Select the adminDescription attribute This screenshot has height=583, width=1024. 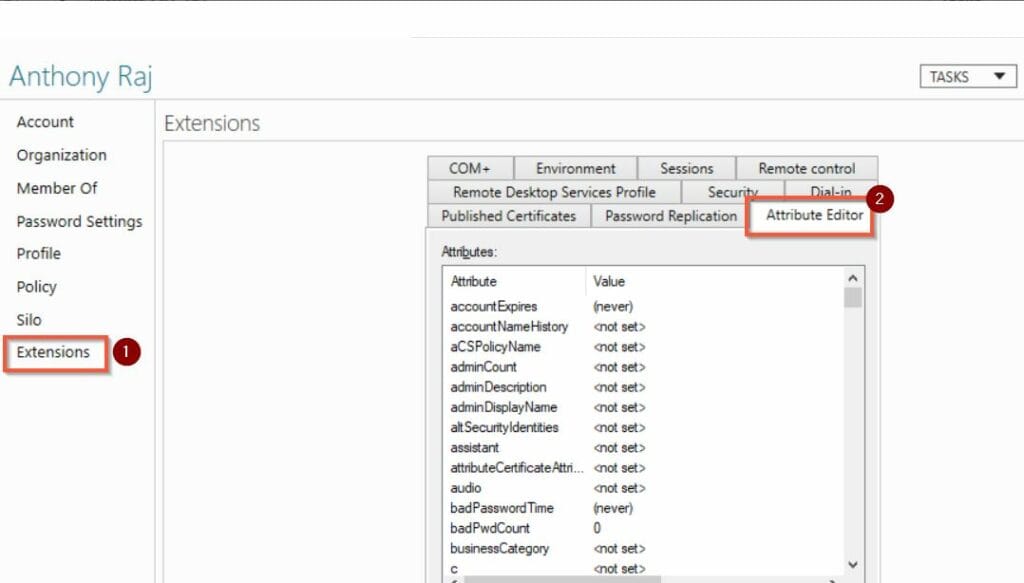tap(643, 387)
